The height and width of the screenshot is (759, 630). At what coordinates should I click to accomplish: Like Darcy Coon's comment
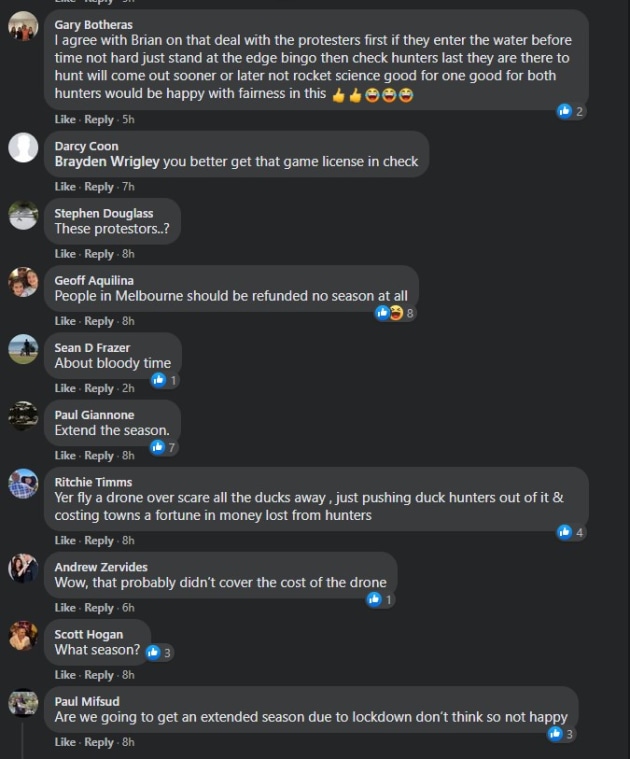tap(65, 187)
